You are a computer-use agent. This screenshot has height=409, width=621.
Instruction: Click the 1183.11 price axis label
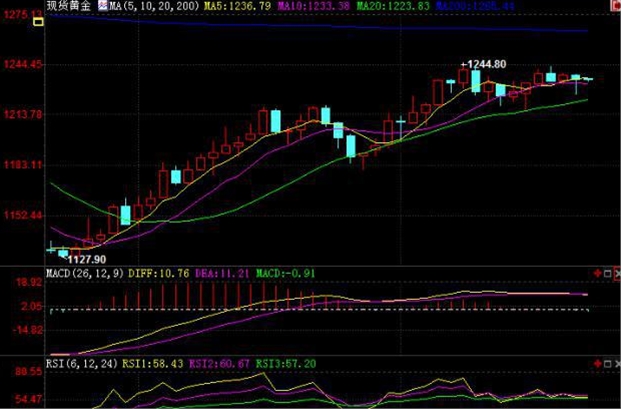pyautogui.click(x=23, y=165)
